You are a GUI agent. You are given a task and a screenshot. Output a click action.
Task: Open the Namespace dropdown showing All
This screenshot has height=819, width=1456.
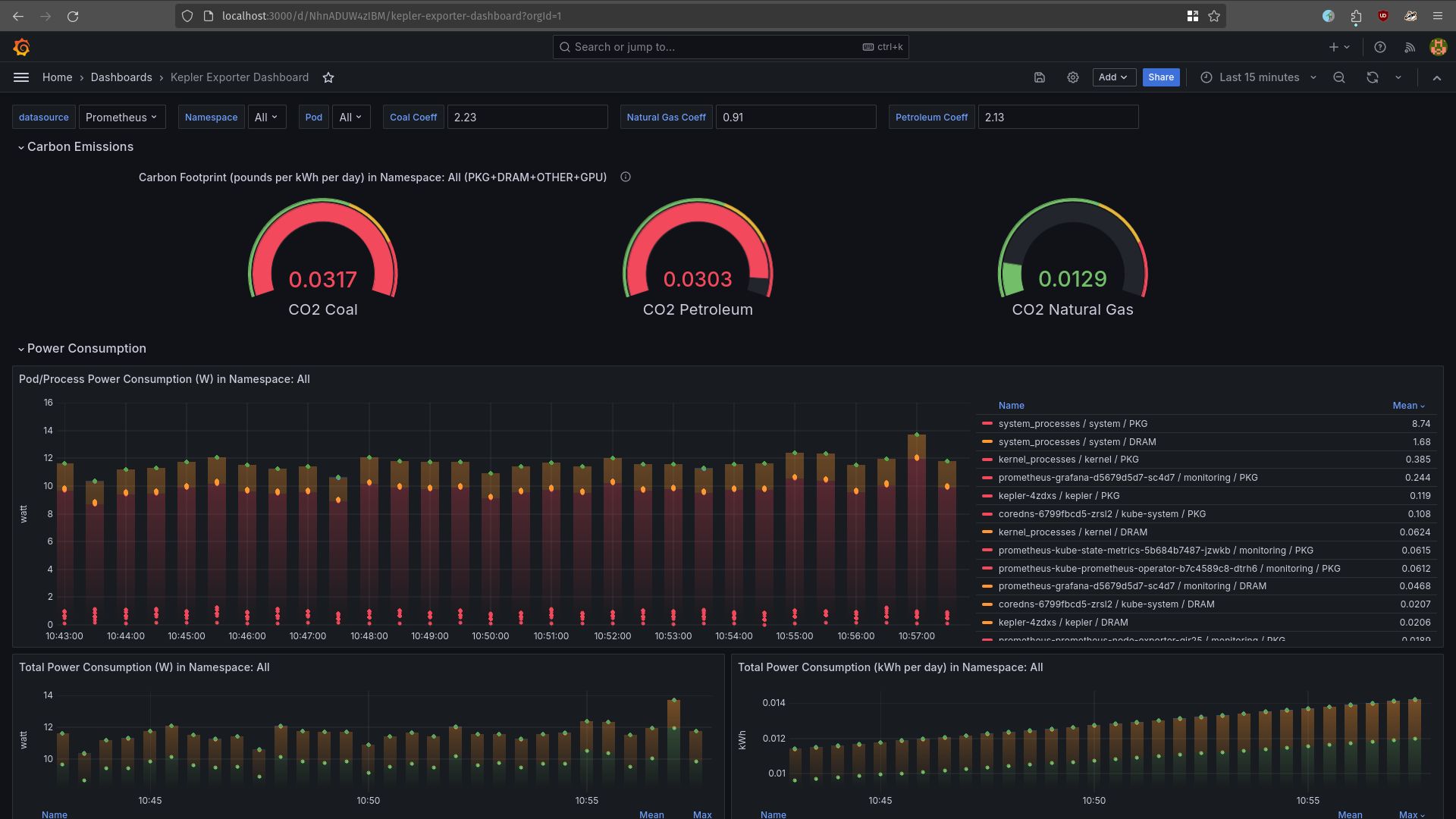pyautogui.click(x=266, y=117)
